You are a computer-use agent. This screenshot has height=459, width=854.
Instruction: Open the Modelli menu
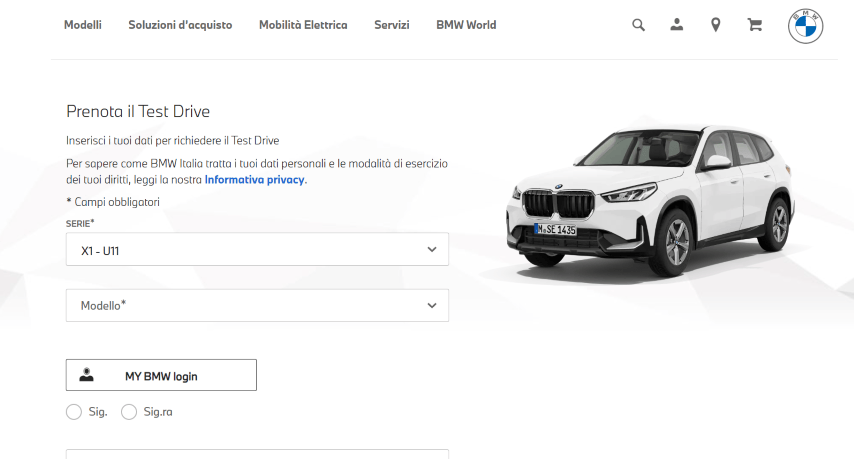[x=83, y=25]
